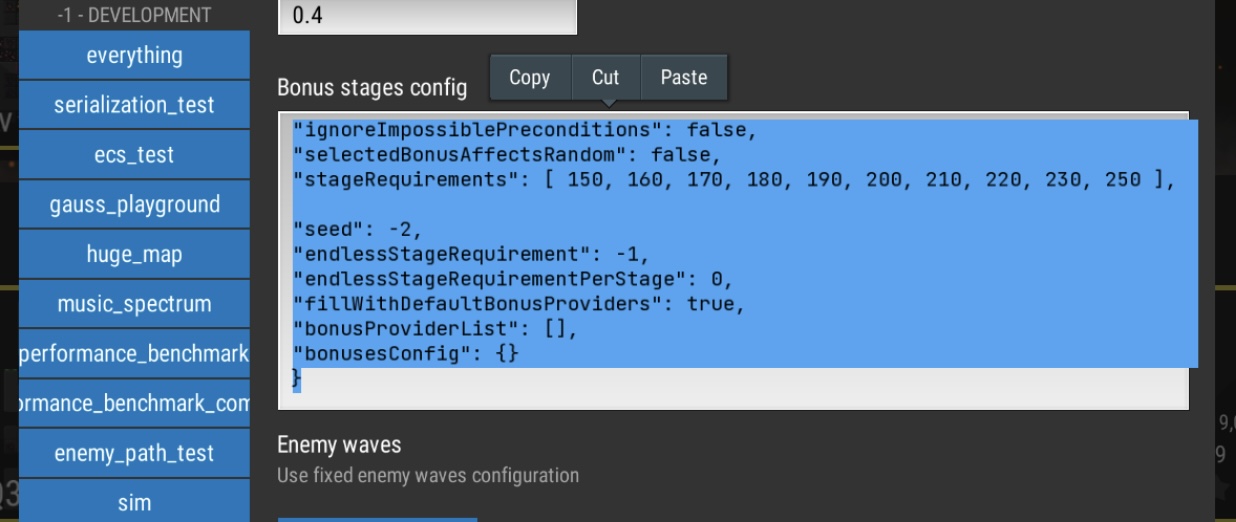Select the serialization_test level
This screenshot has height=522, width=1236.
[x=134, y=105]
